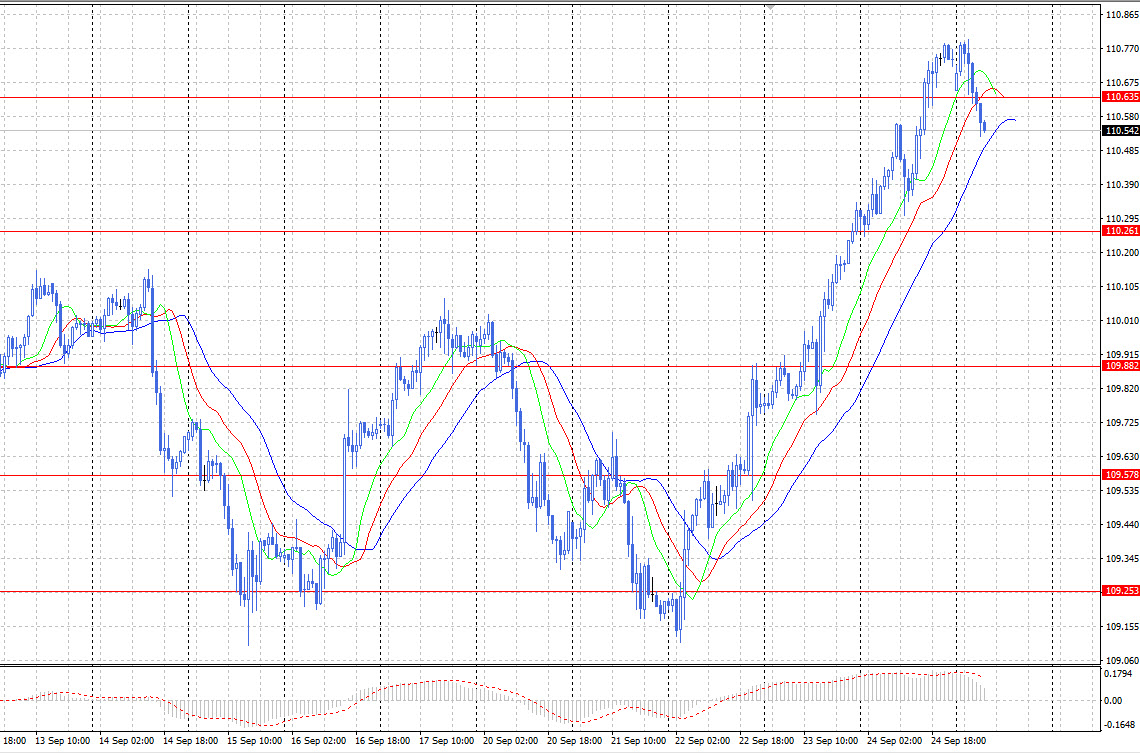Click the 109.915 value on price scale
Image resolution: width=1140 pixels, height=754 pixels.
point(1122,354)
